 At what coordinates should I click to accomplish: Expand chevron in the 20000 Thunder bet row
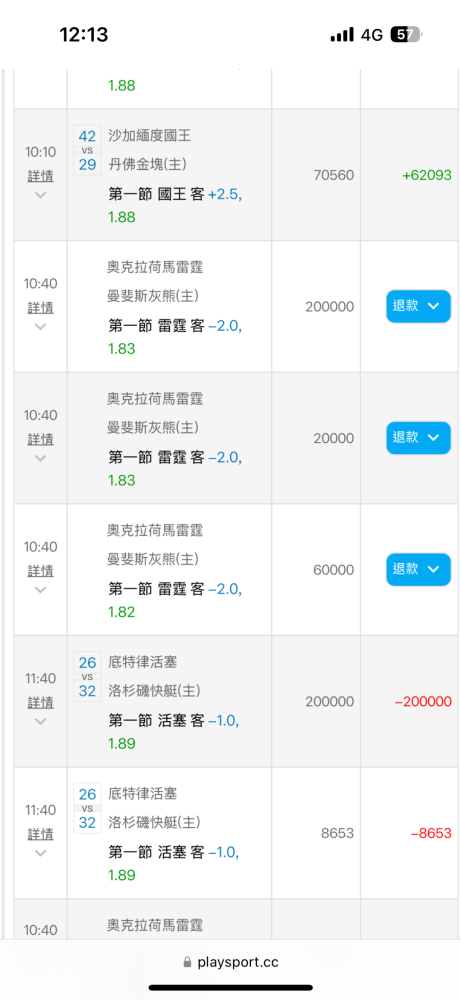tap(40, 458)
